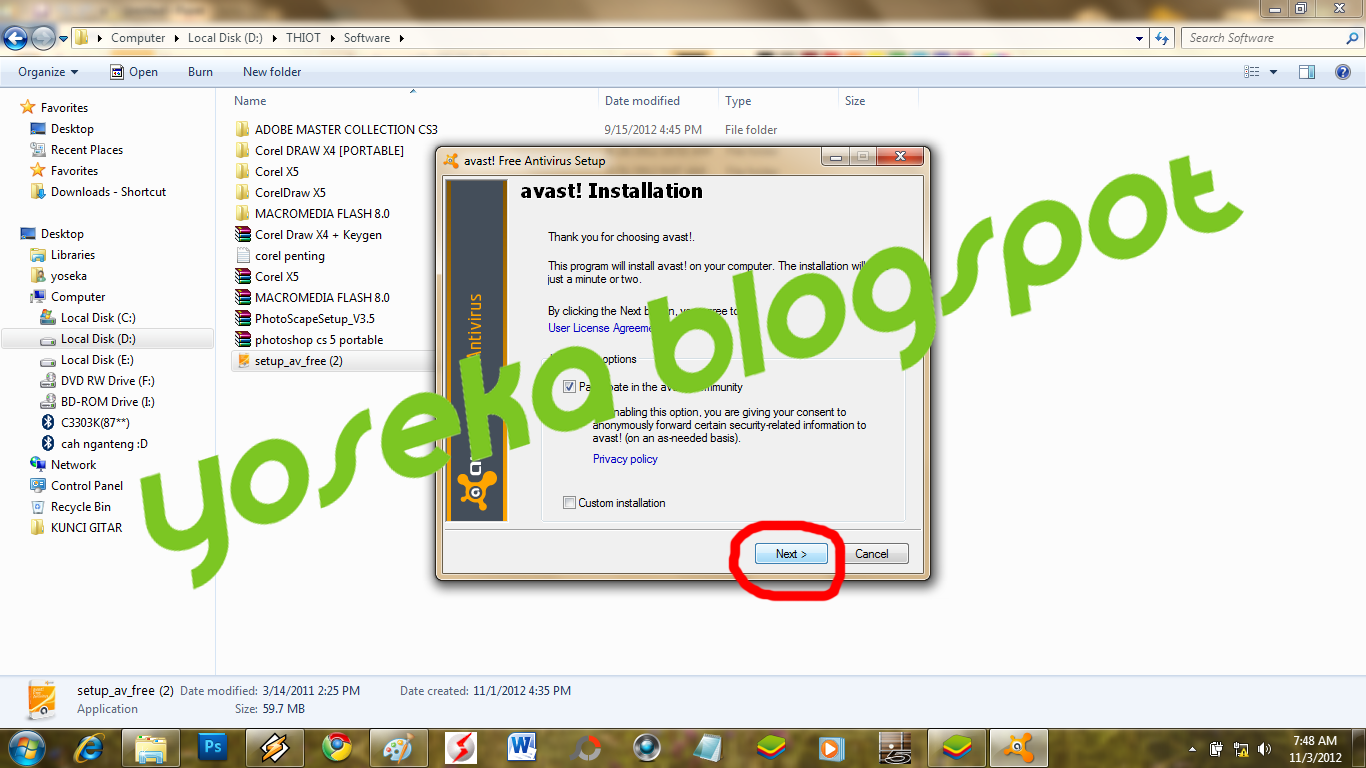This screenshot has height=768, width=1366.
Task: Refresh the Software folder view
Action: click(1162, 38)
